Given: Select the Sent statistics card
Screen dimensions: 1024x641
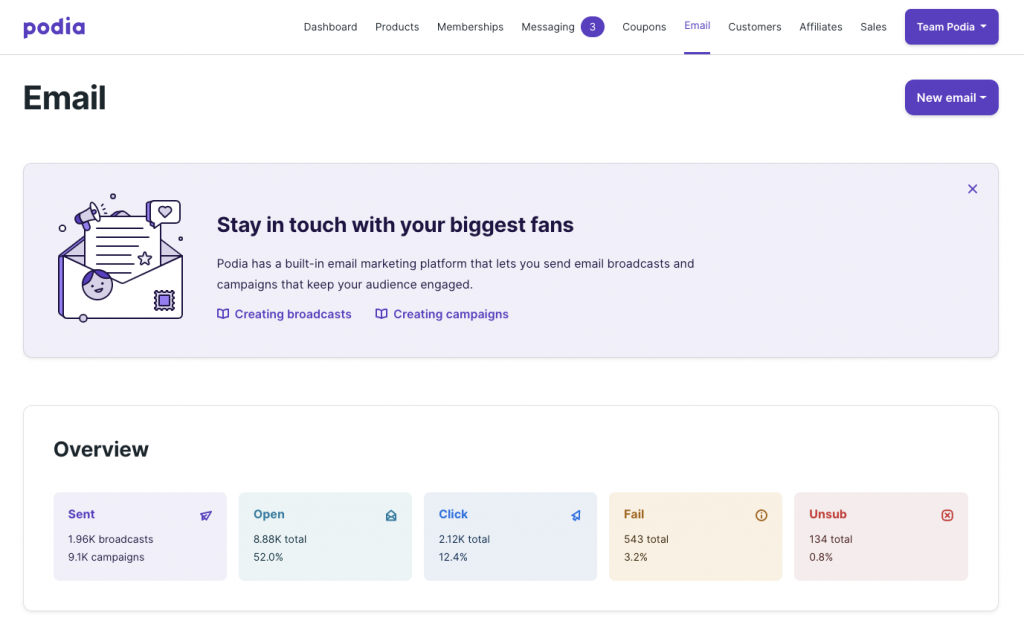Looking at the screenshot, I should tap(140, 536).
